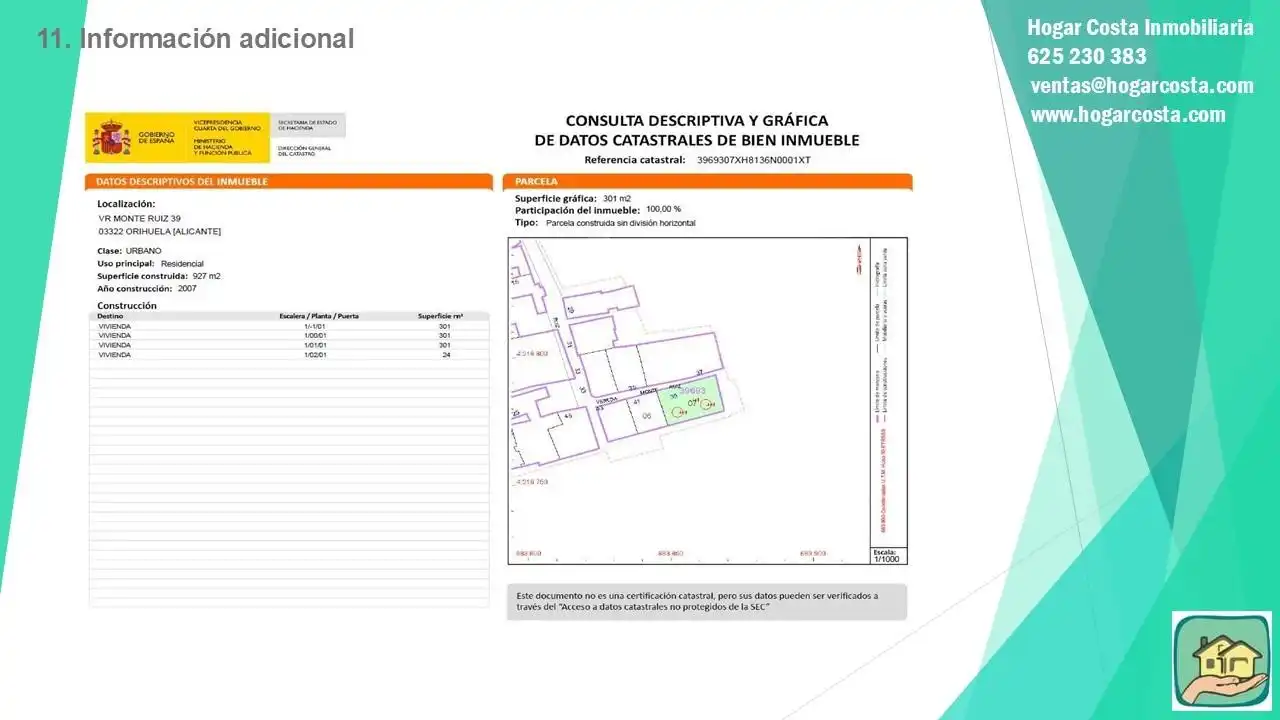Click the "Escalera / Planta / Puerta" column header
The image size is (1280, 720).
pos(319,316)
